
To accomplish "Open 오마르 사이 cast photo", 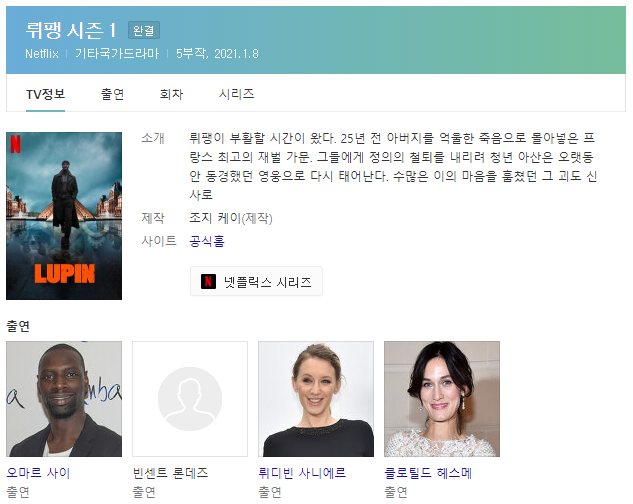I will point(64,399).
